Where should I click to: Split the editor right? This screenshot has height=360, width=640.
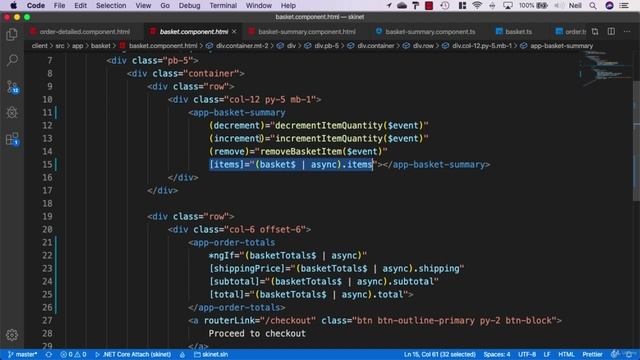611,31
